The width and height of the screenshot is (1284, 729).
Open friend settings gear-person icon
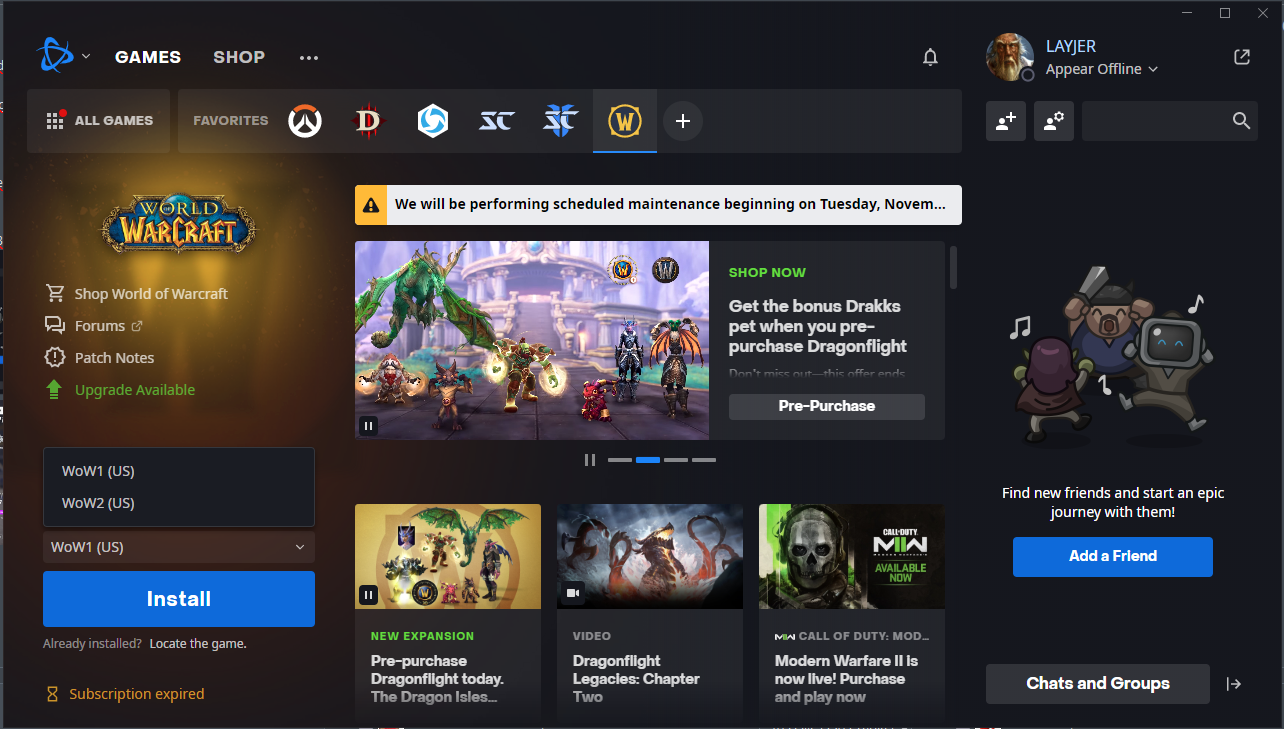tap(1054, 121)
